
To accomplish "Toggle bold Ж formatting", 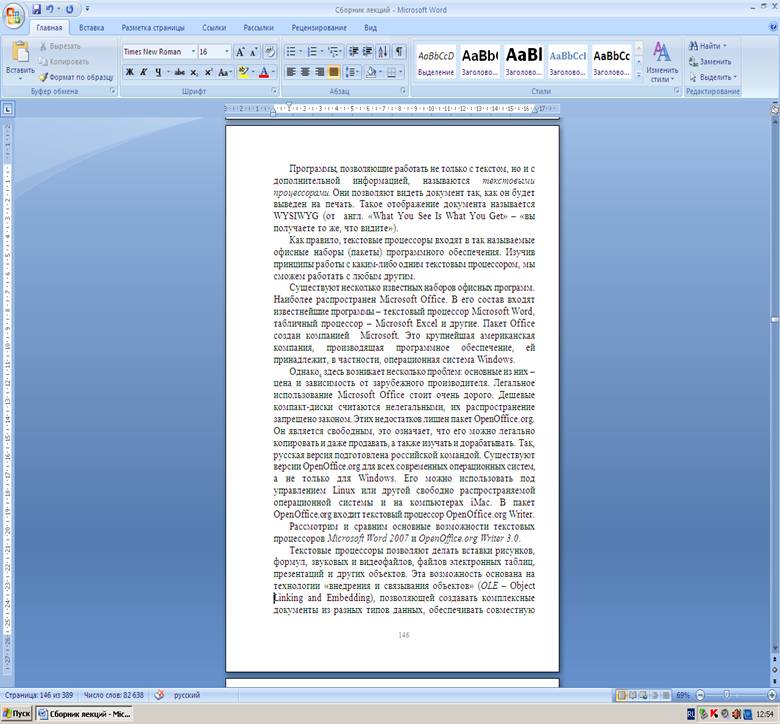I will coord(129,72).
